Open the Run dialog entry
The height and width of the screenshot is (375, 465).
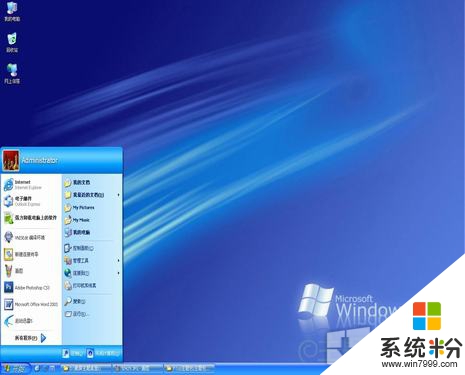click(92, 314)
